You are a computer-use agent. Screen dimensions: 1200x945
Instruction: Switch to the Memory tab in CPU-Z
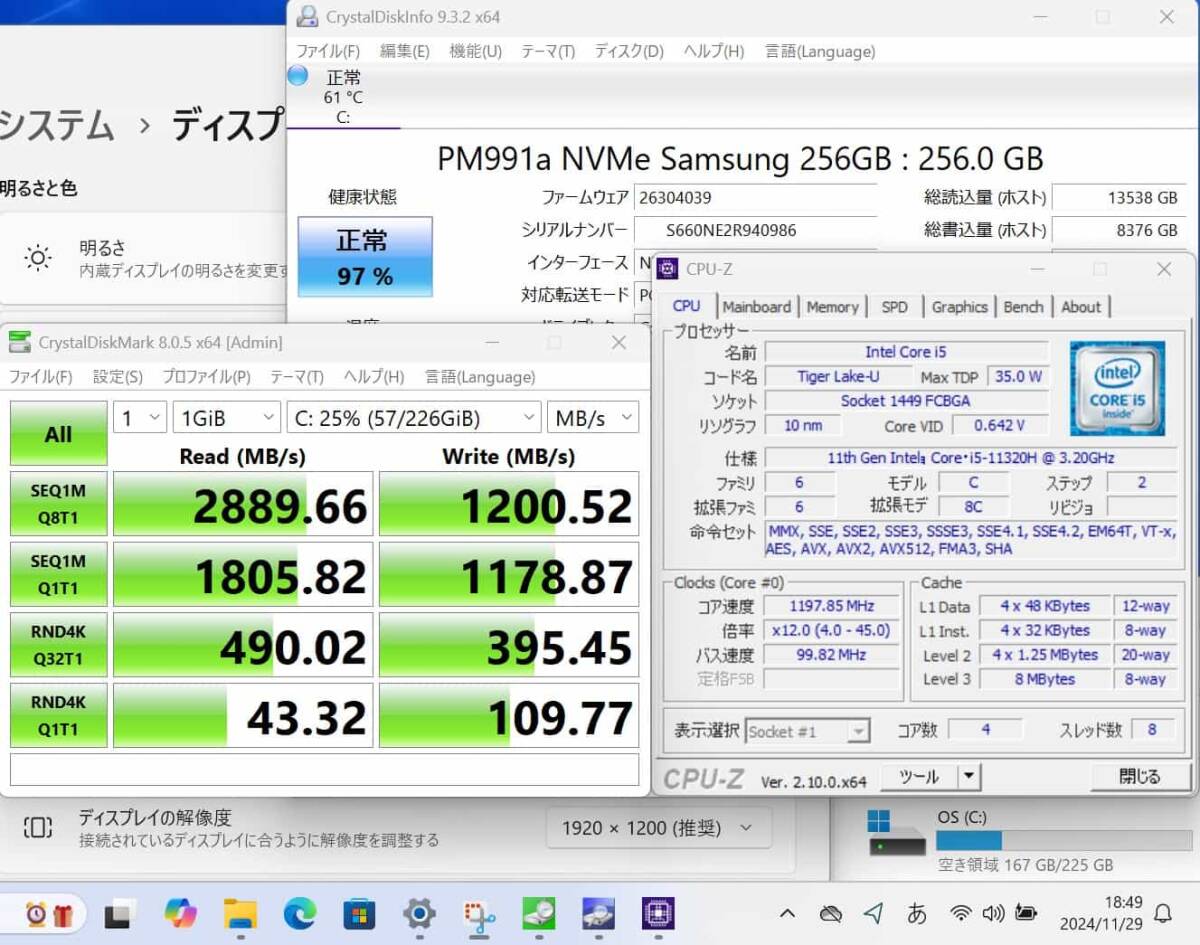(832, 307)
